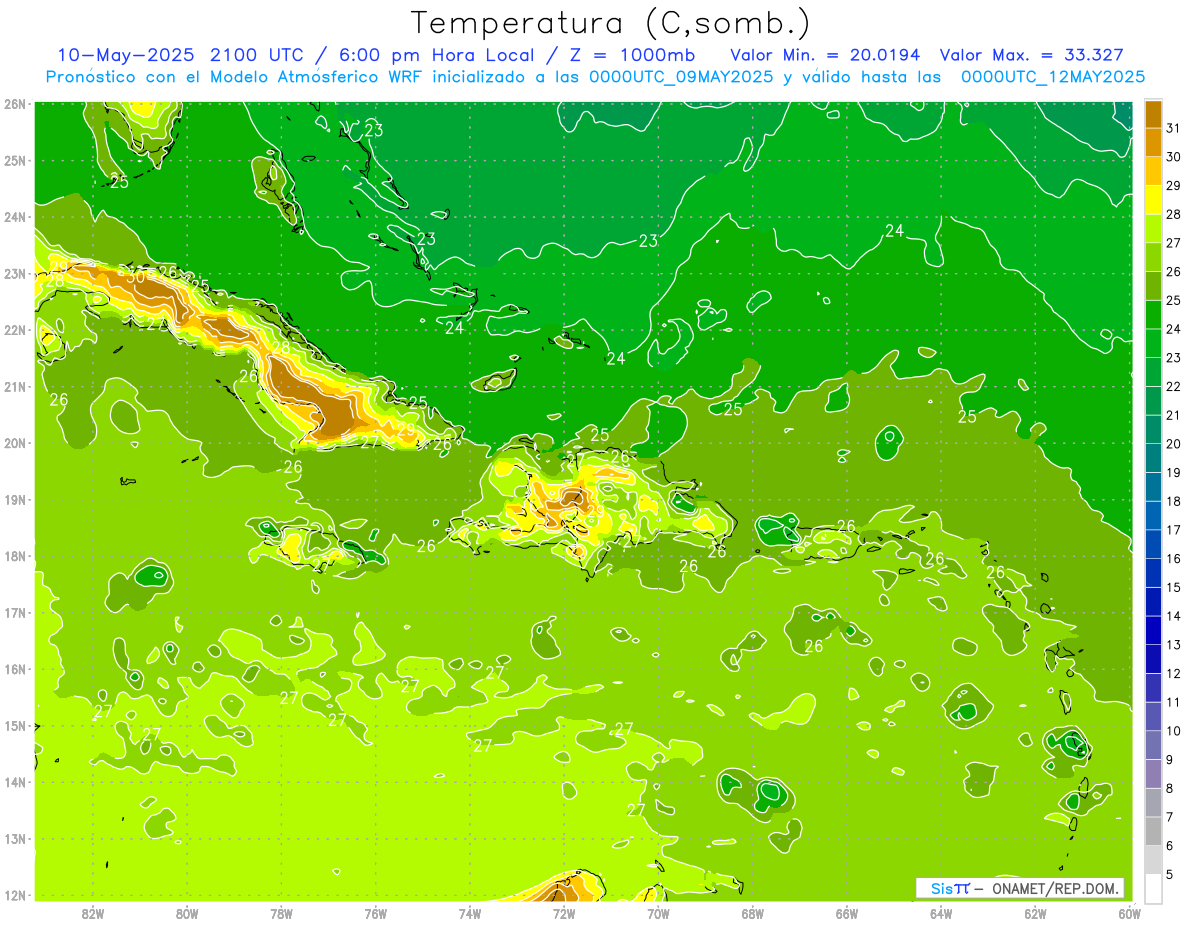1200x927 pixels.
Task: Click the 17N latitude axis label
Action: coord(15,613)
